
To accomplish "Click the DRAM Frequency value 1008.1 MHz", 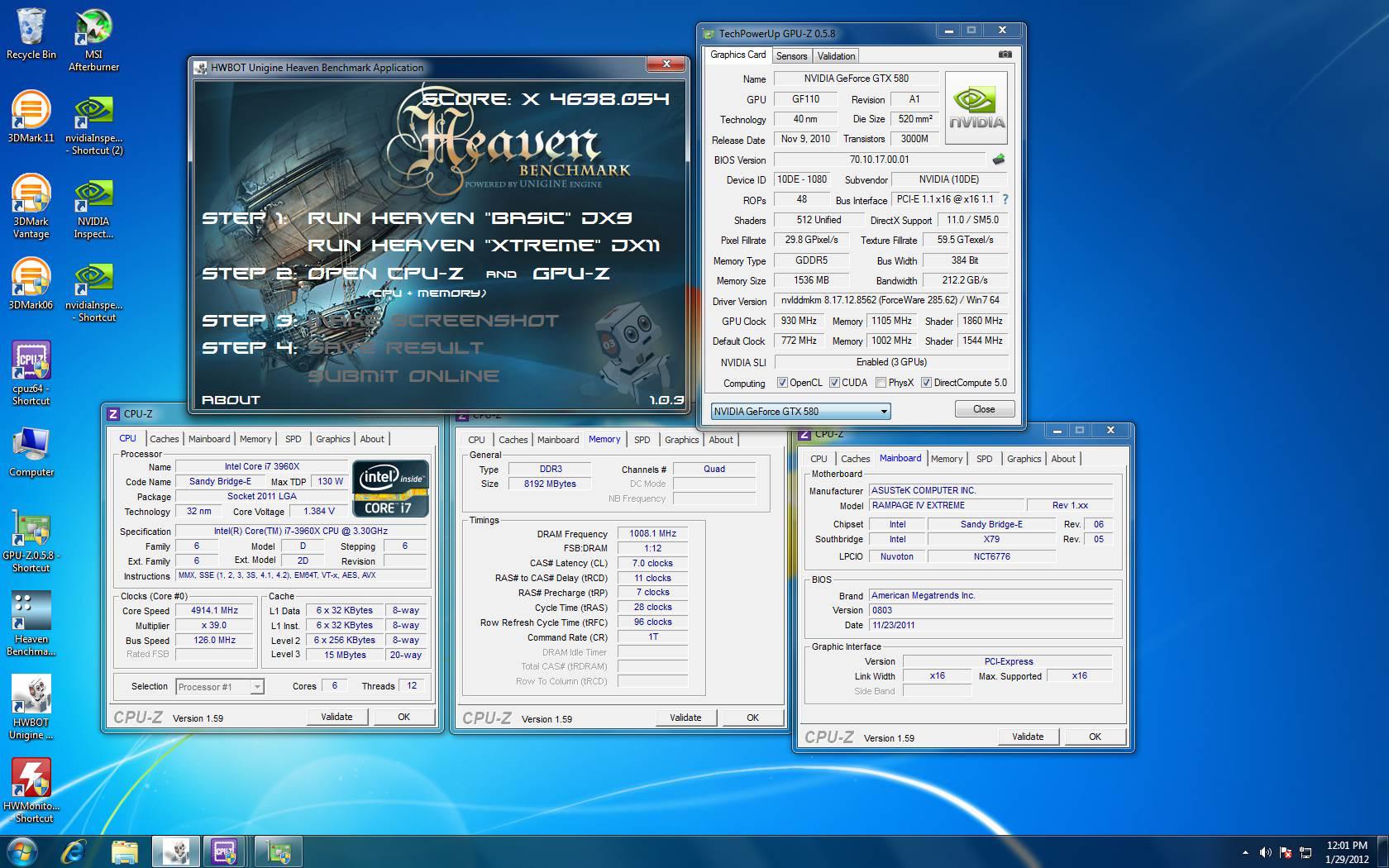I will [652, 533].
